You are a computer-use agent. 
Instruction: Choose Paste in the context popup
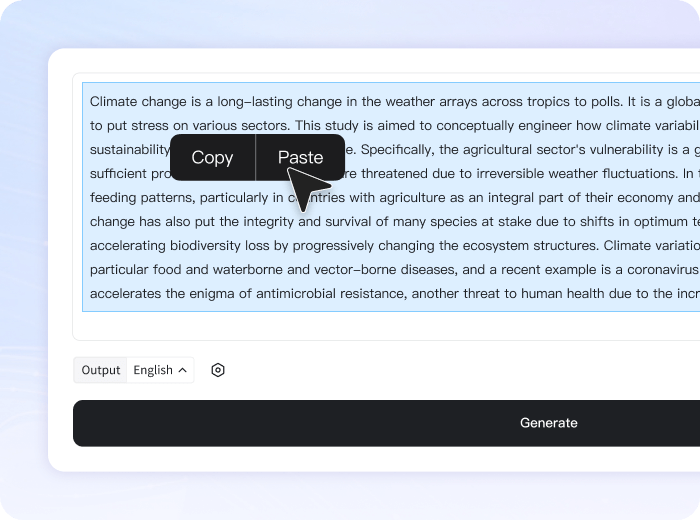tap(300, 157)
